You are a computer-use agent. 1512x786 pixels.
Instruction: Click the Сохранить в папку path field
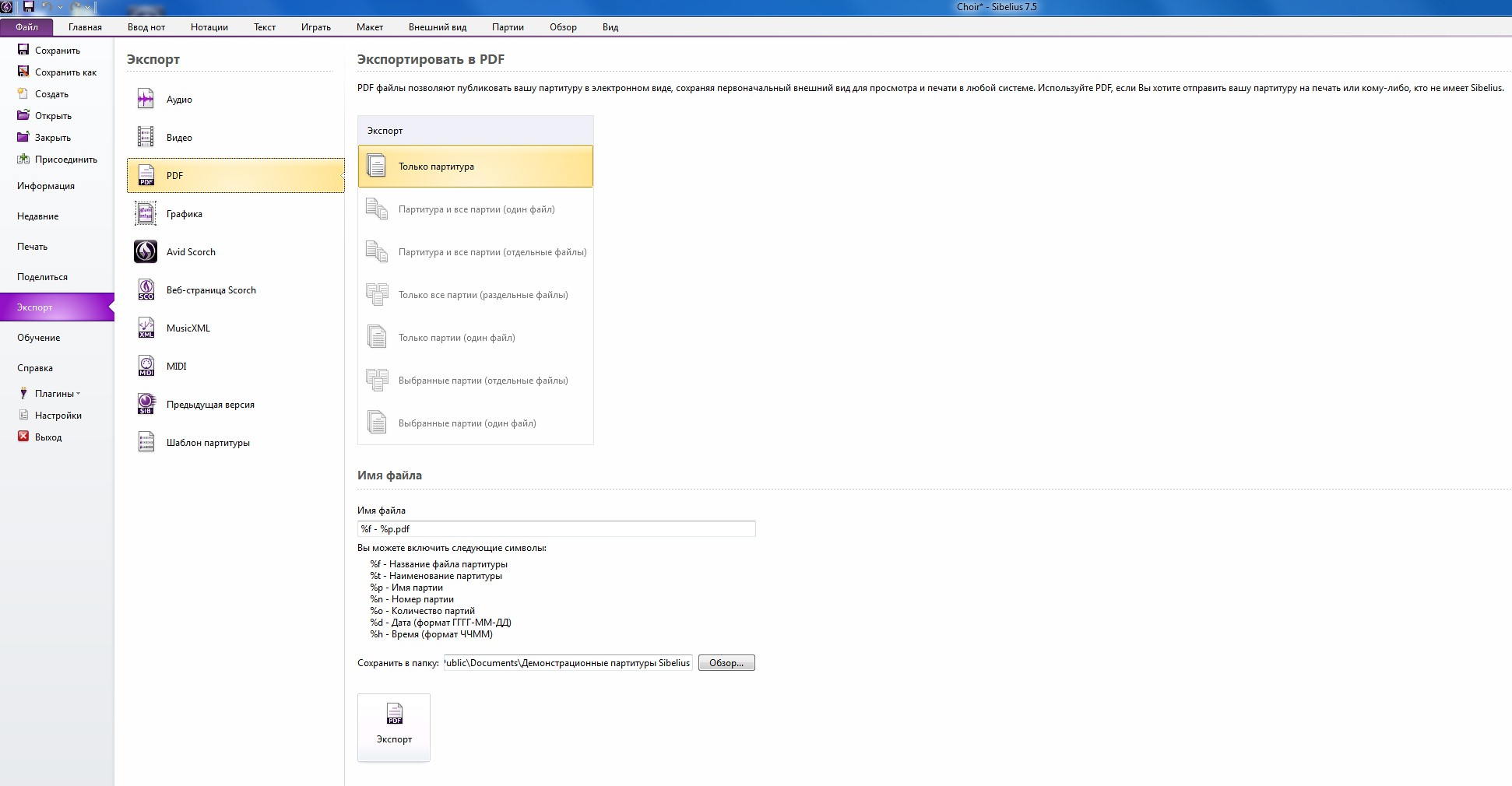coord(568,663)
